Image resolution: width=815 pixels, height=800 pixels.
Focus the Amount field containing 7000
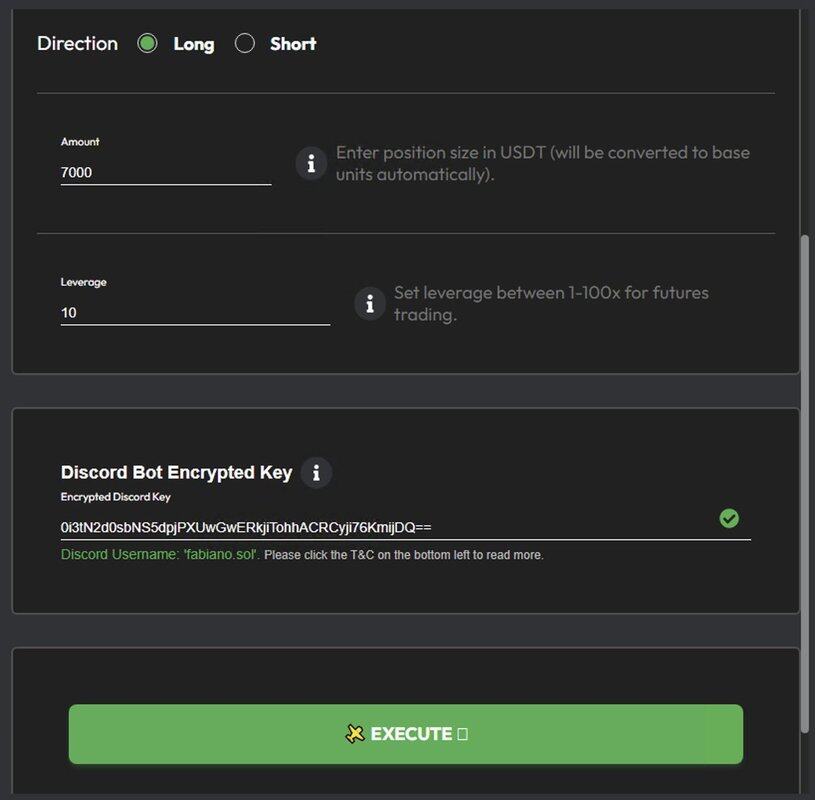point(165,172)
